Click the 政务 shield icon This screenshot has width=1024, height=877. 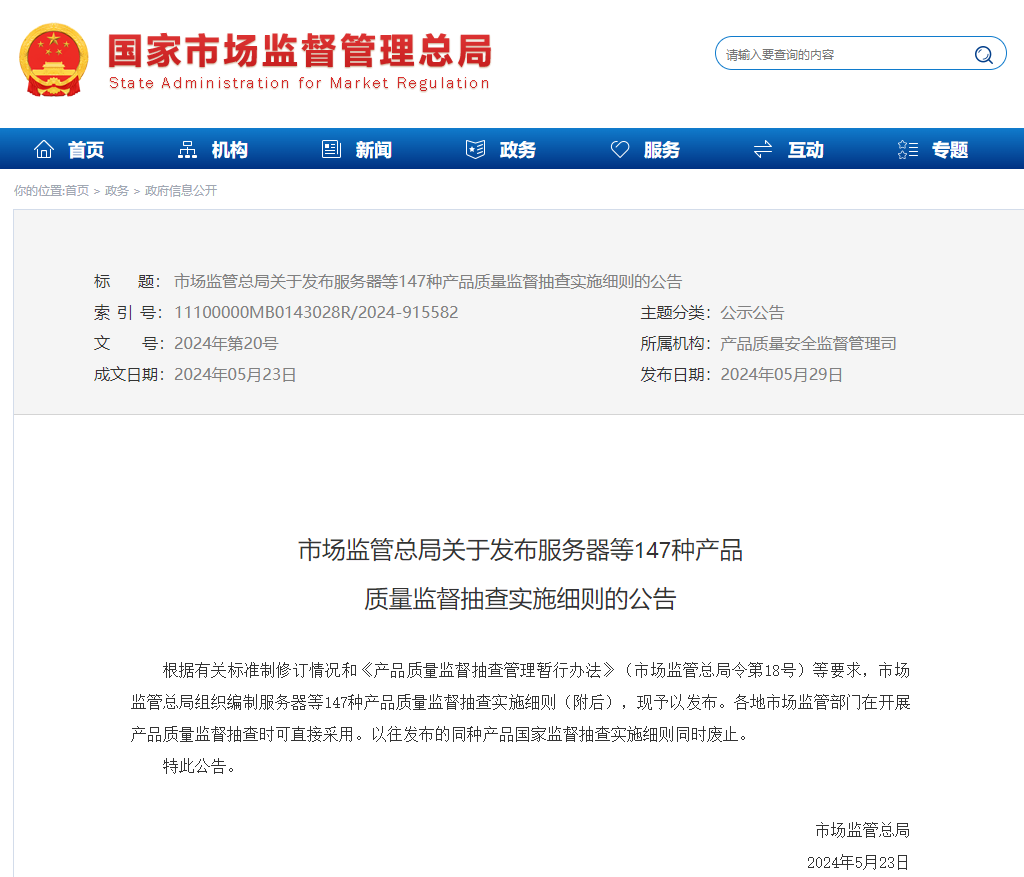(x=474, y=147)
